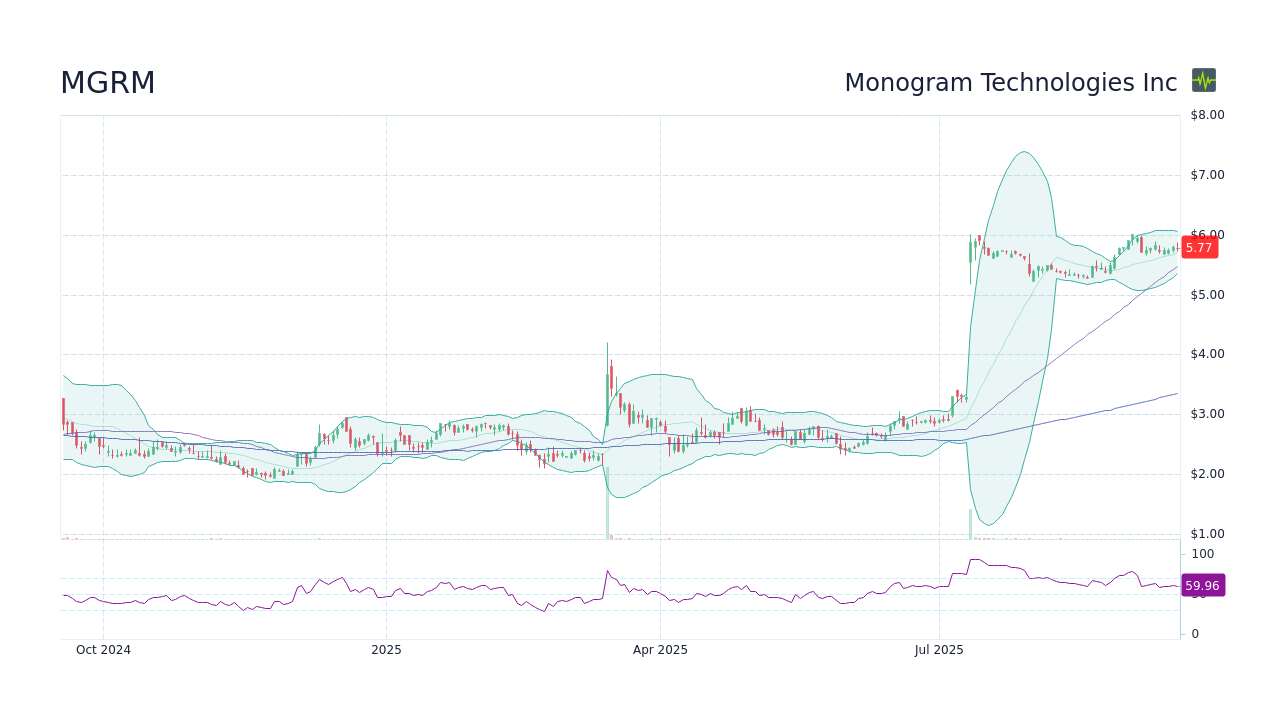Select the MGRM ticker symbol
The height and width of the screenshot is (720, 1280).
click(107, 83)
